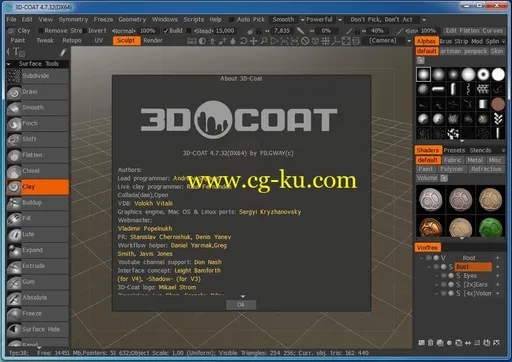Pick the Pinch sculpting tool

click(x=37, y=123)
